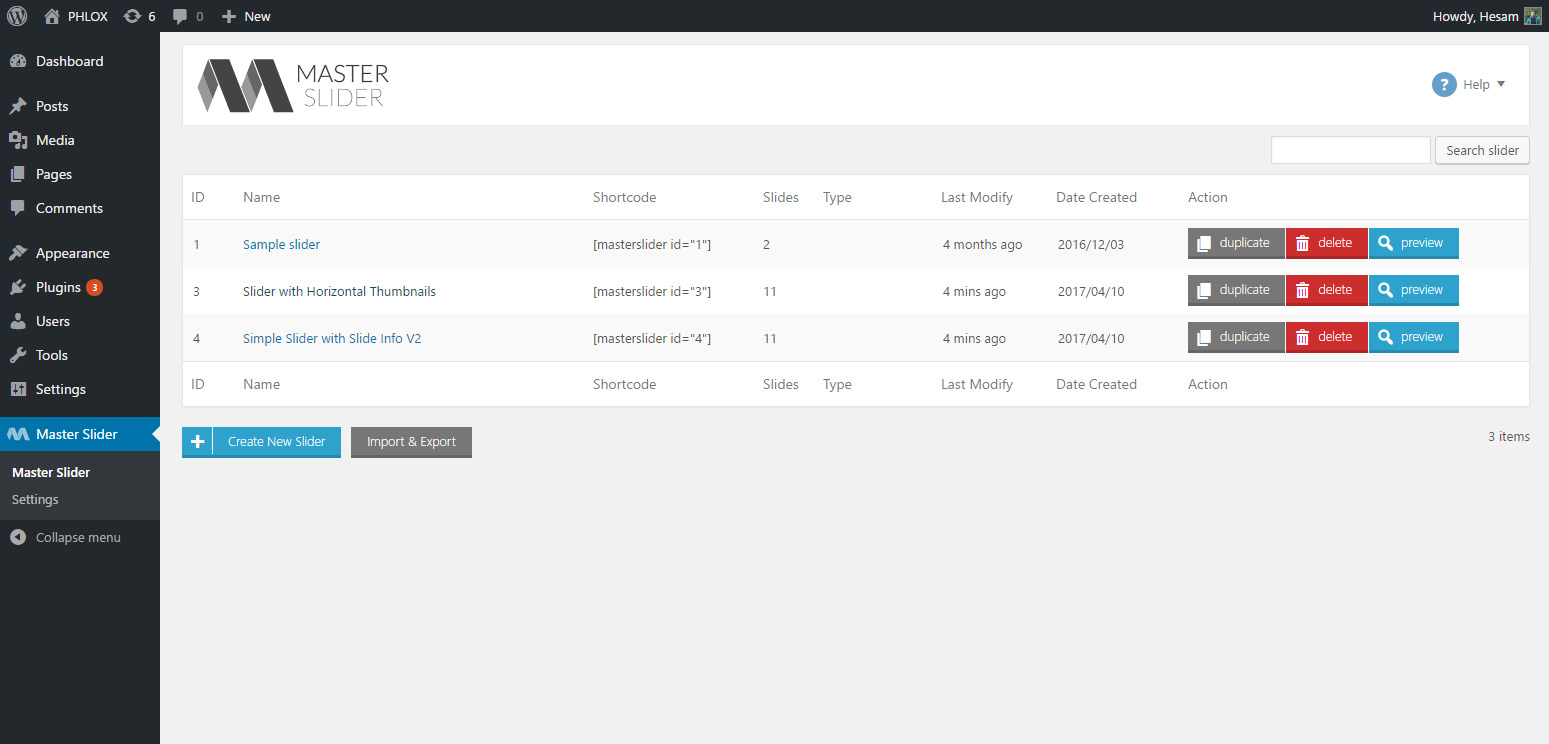Viewport: 1549px width, 744px height.
Task: Select the shortcode for slider id 3
Action: [652, 291]
